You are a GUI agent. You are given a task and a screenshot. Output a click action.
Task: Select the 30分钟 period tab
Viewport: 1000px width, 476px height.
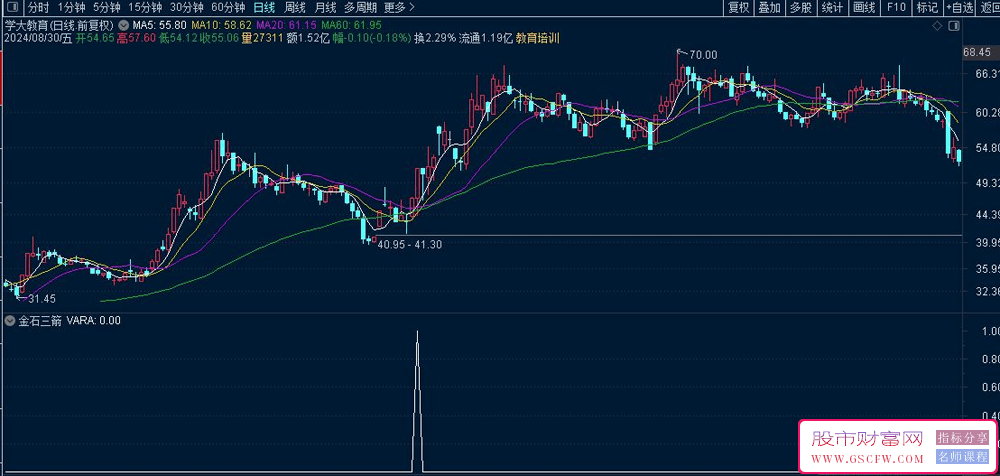186,8
